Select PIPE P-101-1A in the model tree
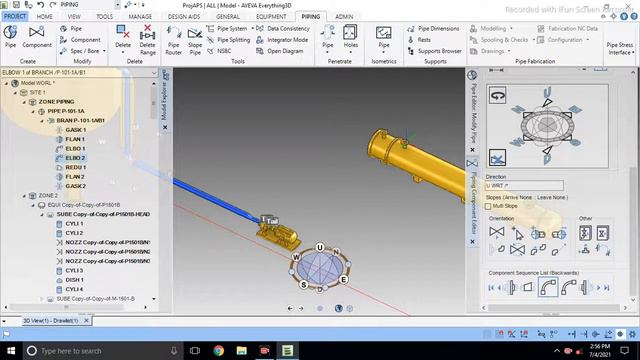 click(66, 111)
